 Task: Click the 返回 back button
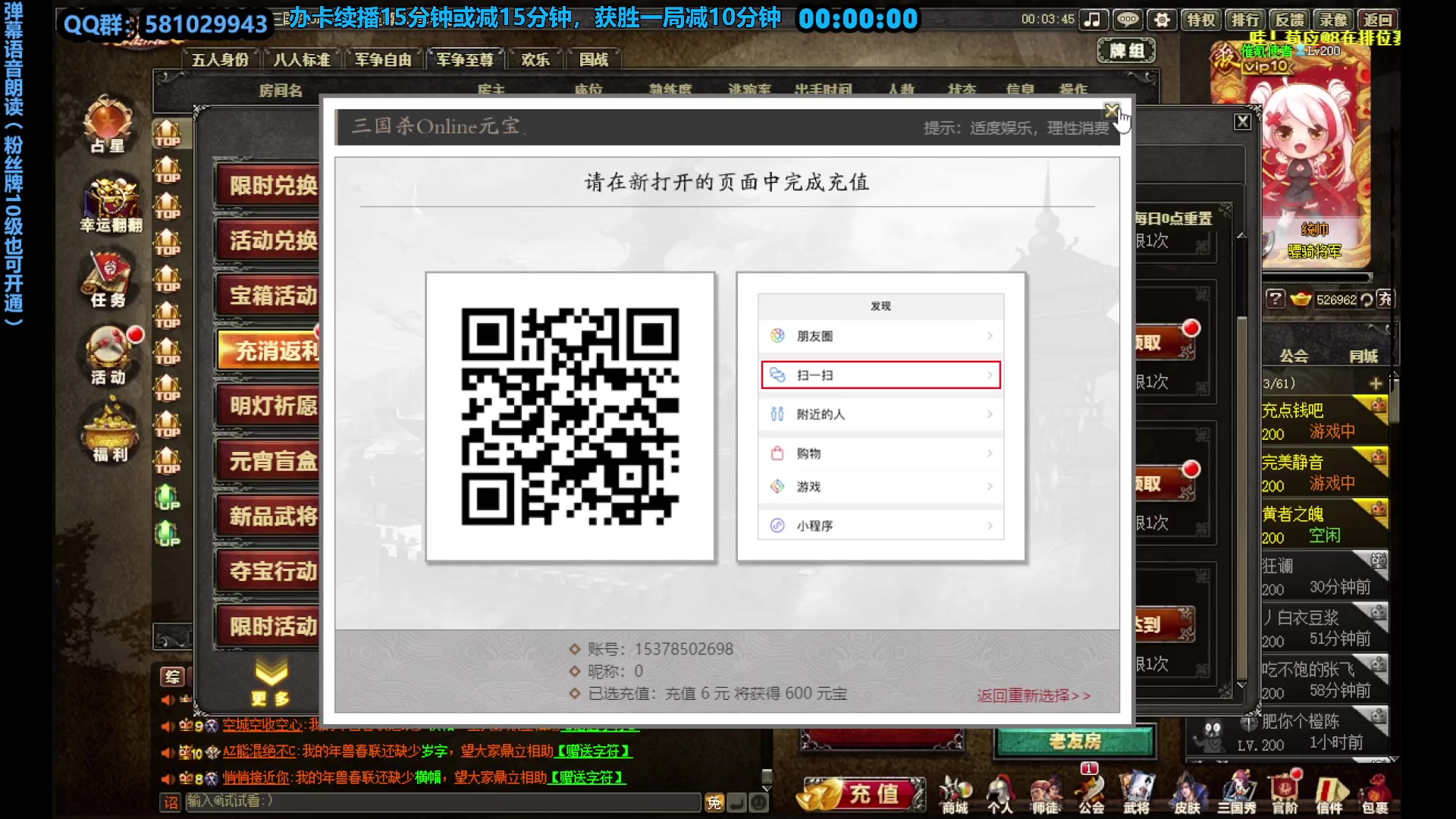click(x=1377, y=20)
